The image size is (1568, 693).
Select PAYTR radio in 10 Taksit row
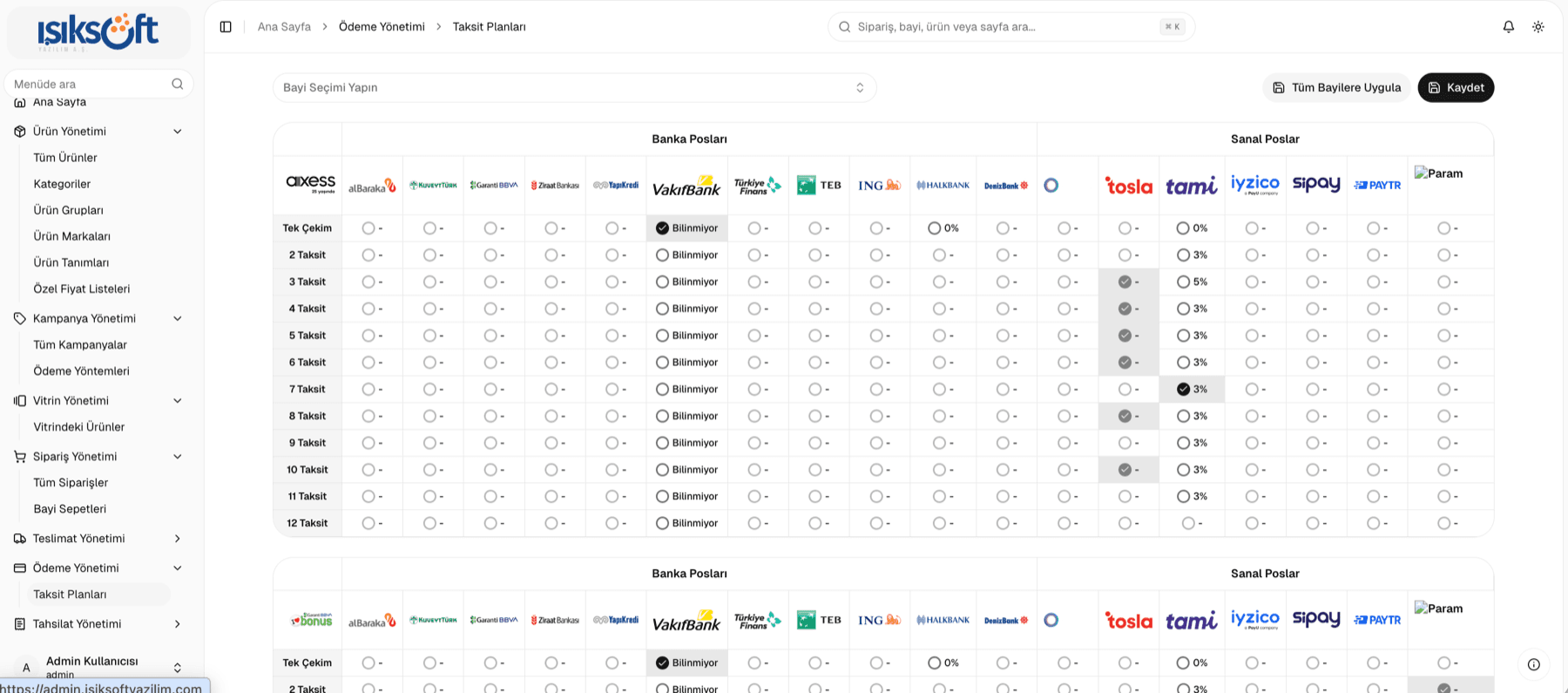[1373, 470]
